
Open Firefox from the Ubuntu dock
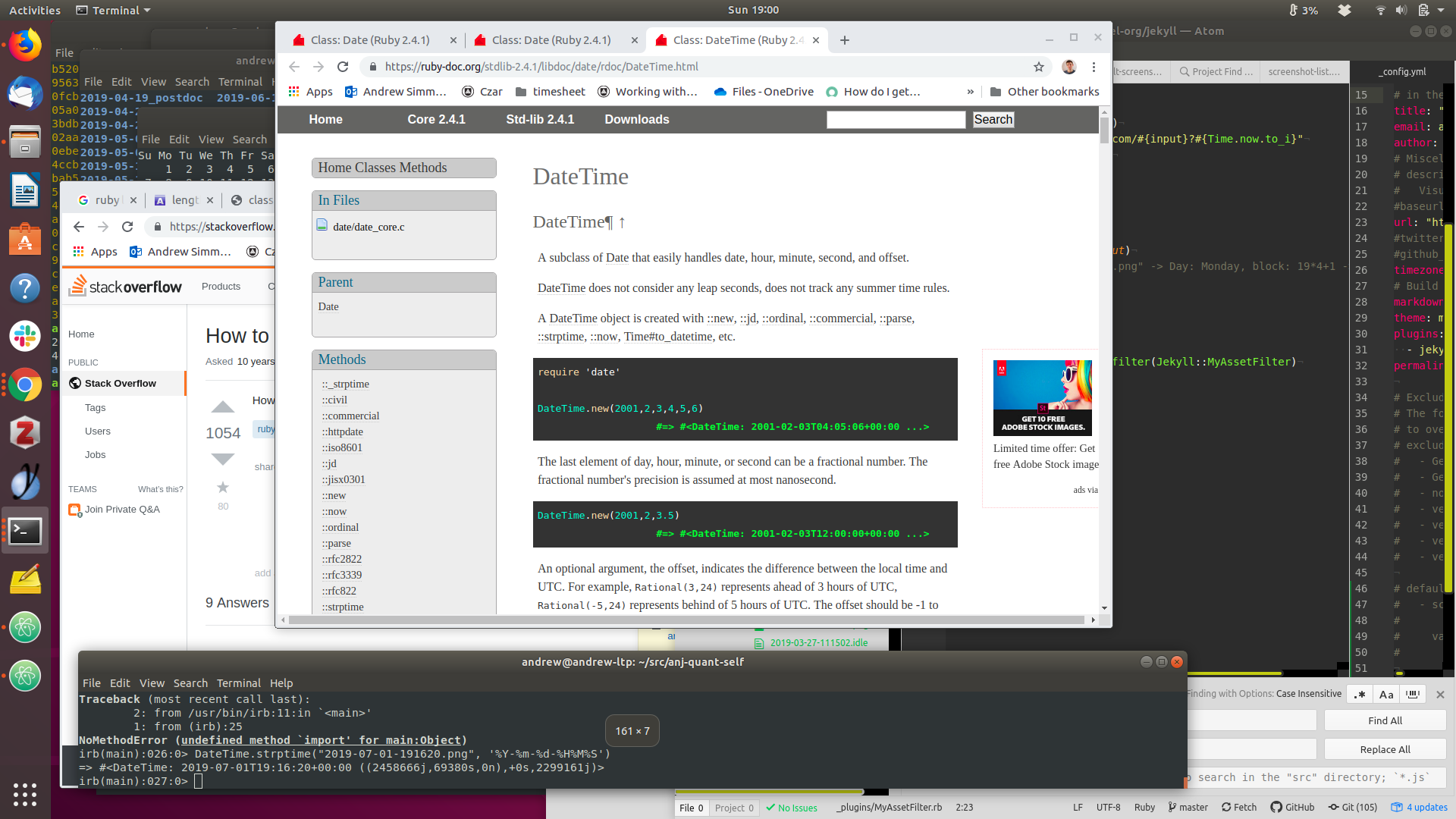pos(25,45)
